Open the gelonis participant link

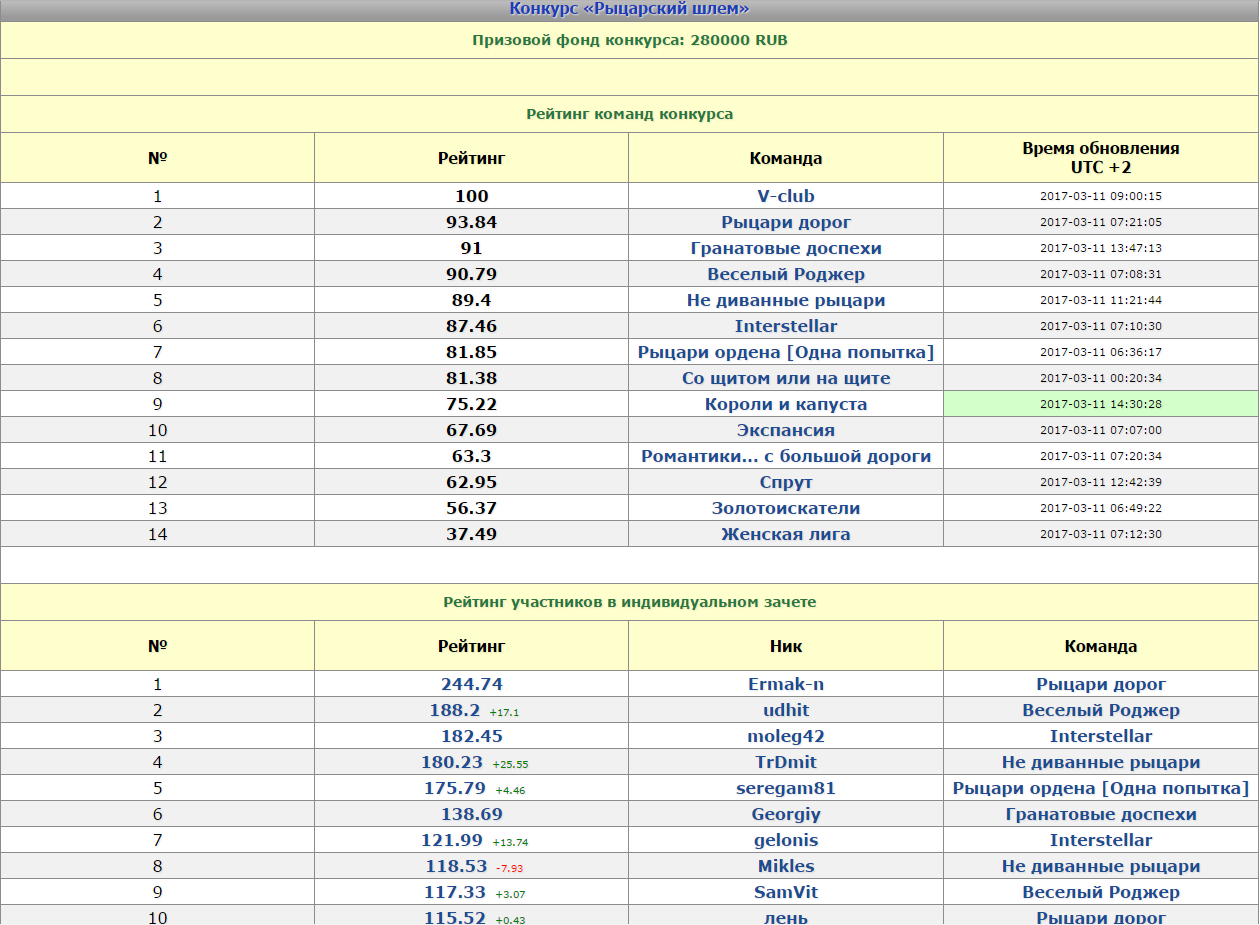point(786,840)
